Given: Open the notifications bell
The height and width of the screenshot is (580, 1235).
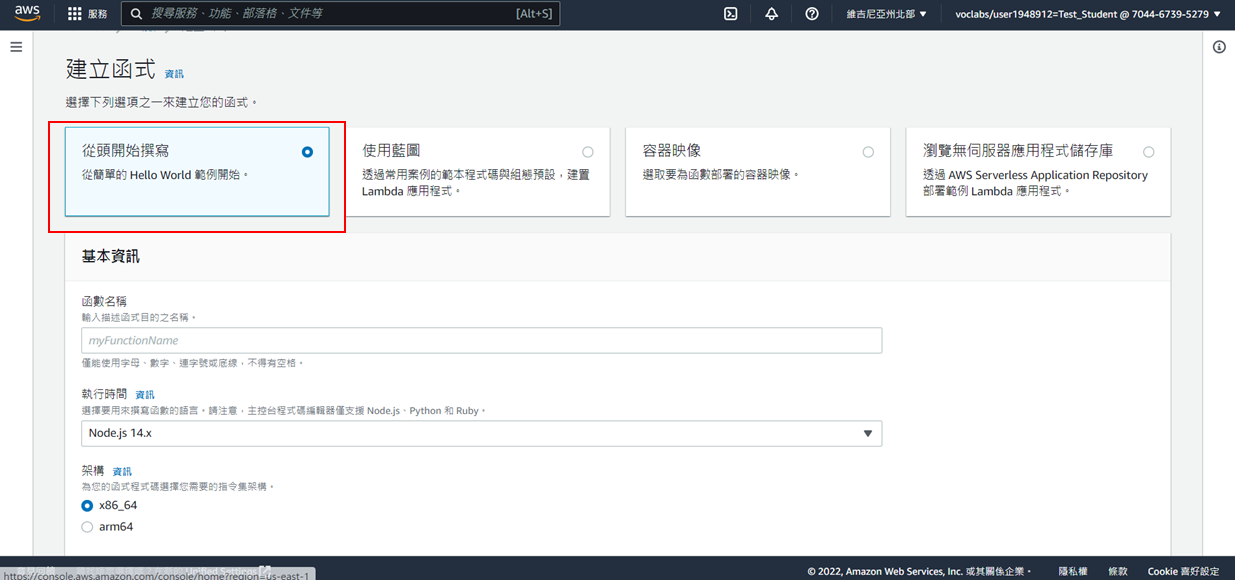Looking at the screenshot, I should point(771,14).
